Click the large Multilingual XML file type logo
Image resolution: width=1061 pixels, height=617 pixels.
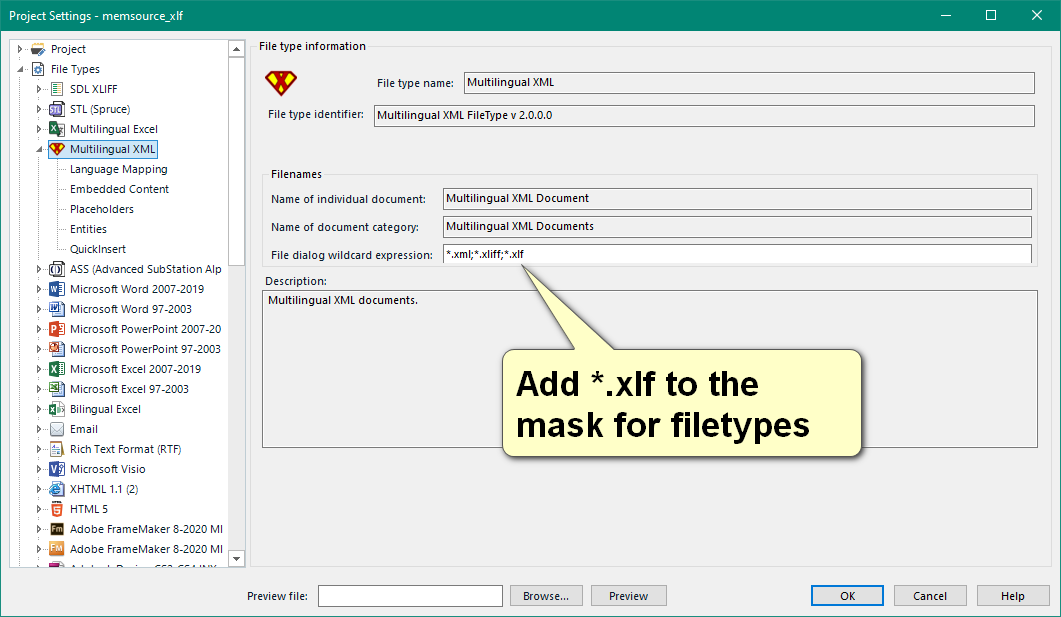pyautogui.click(x=281, y=83)
